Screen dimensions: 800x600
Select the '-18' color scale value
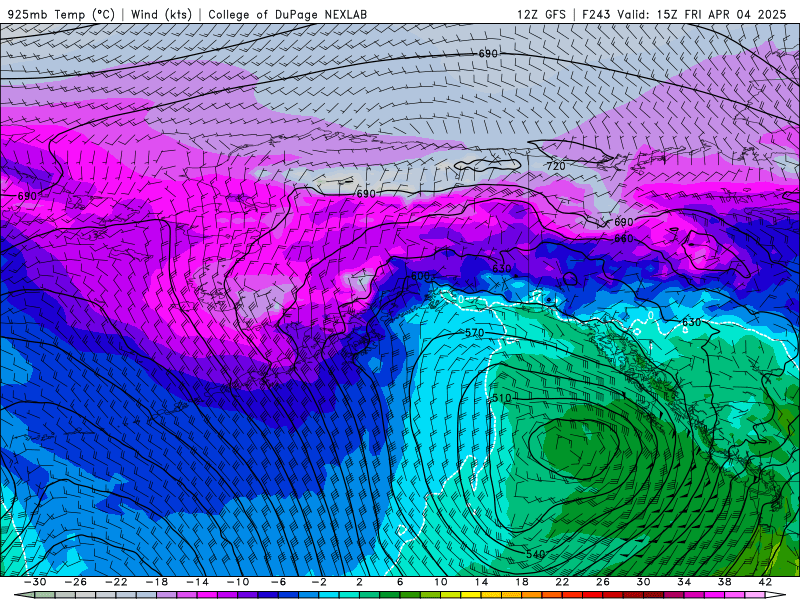click(x=157, y=582)
